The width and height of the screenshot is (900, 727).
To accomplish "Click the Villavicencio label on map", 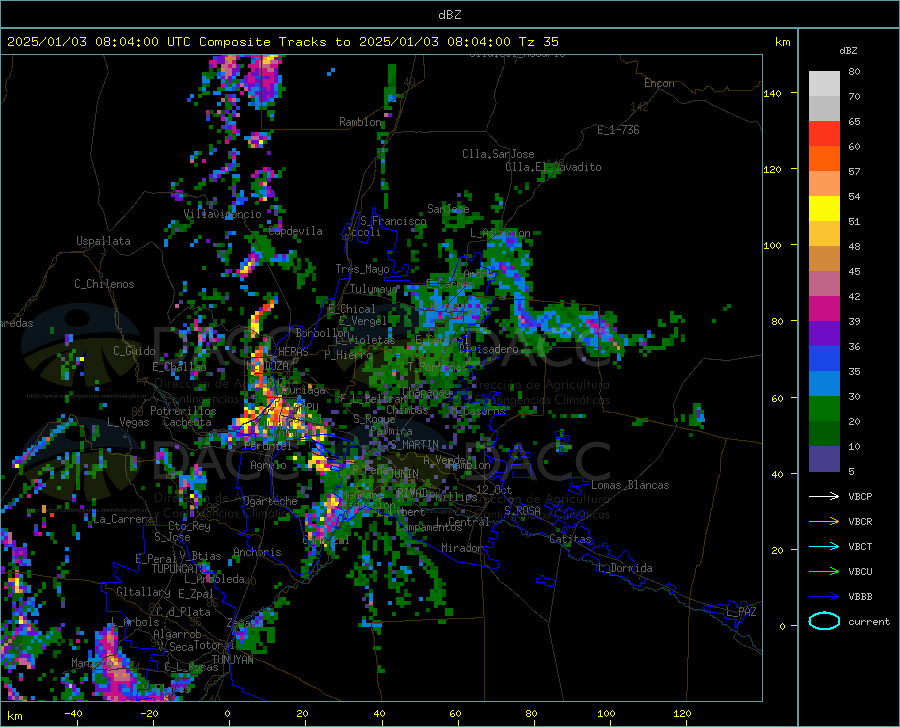I will point(222,214).
